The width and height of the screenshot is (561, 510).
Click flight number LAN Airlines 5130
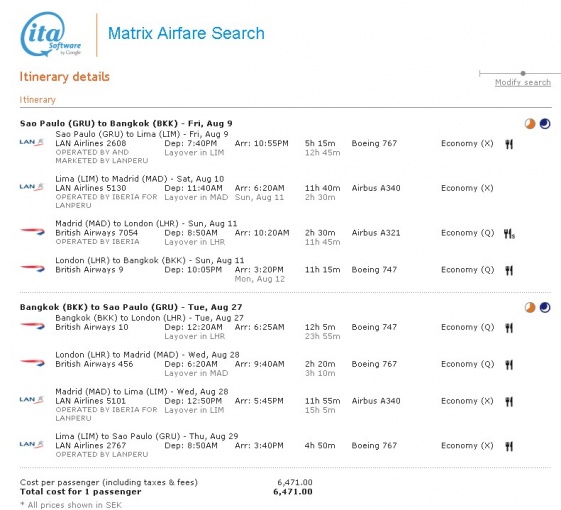click(x=91, y=188)
